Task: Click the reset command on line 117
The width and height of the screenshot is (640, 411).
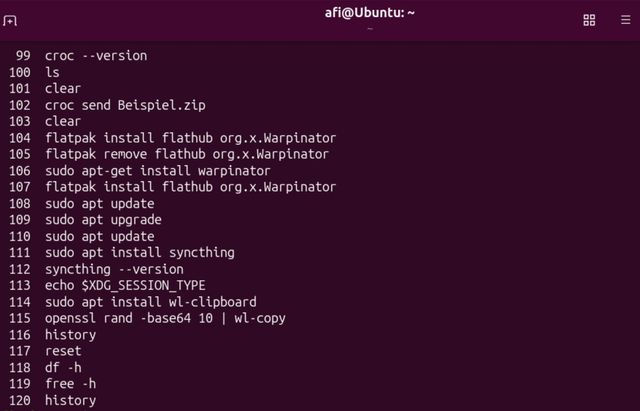Action: tap(63, 351)
